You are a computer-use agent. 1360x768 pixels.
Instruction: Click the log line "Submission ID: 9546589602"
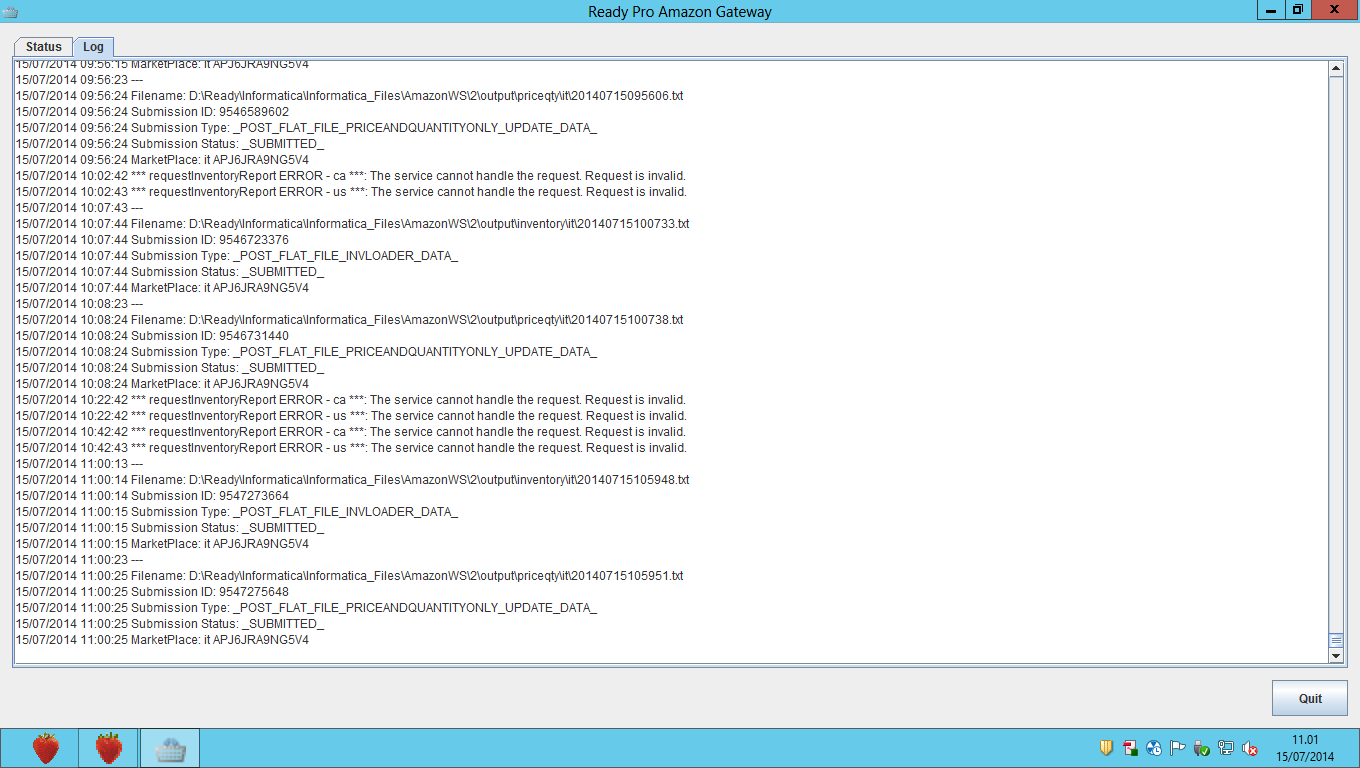152,112
